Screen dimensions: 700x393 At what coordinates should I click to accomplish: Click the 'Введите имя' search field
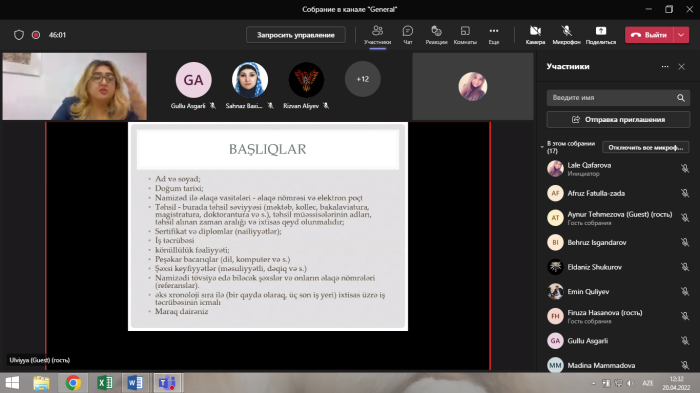[612, 98]
